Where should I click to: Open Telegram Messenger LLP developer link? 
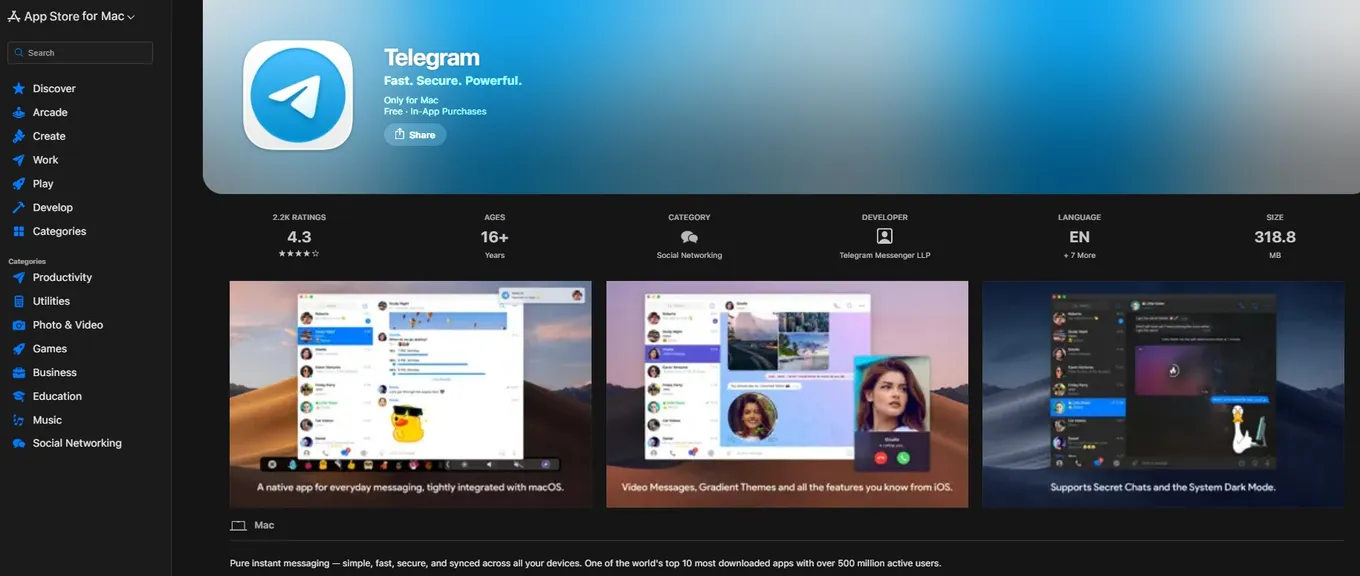pos(885,256)
